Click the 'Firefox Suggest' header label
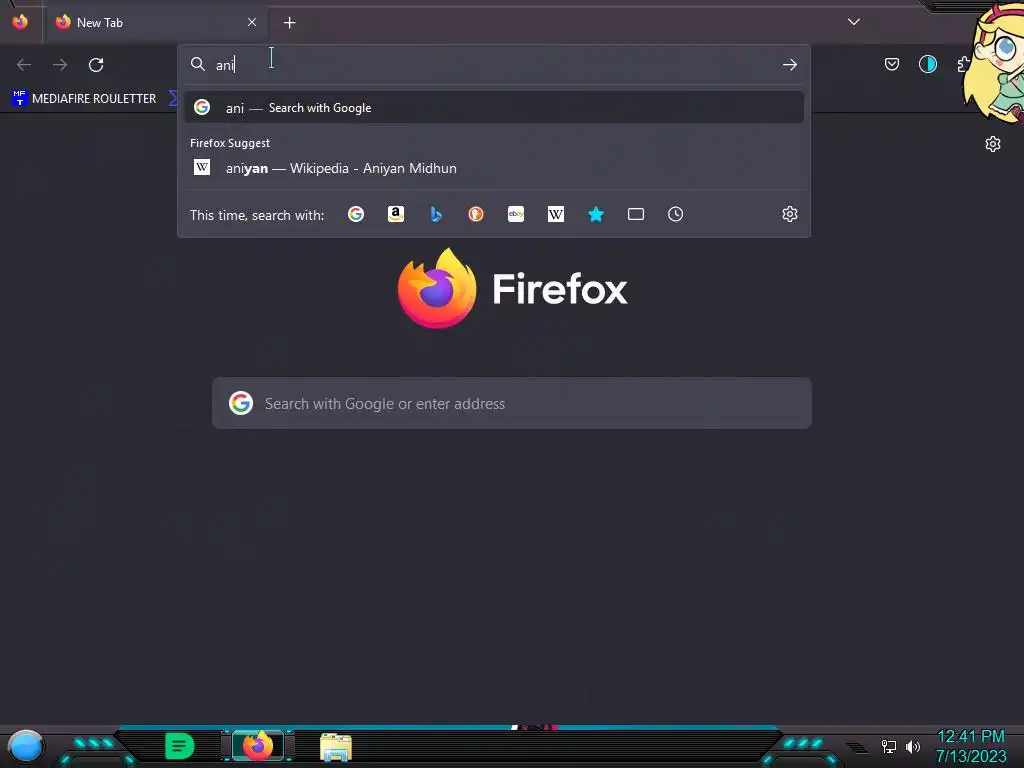The width and height of the screenshot is (1024, 768). [x=230, y=143]
